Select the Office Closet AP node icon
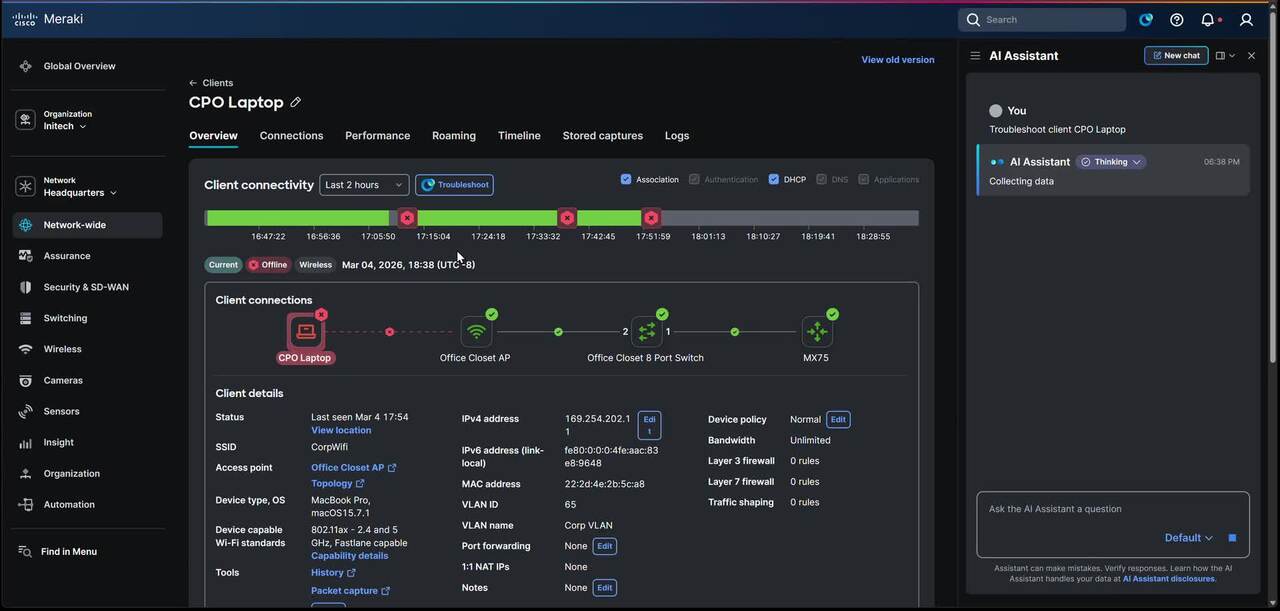Screen dimensions: 1280x611 pos(476,332)
